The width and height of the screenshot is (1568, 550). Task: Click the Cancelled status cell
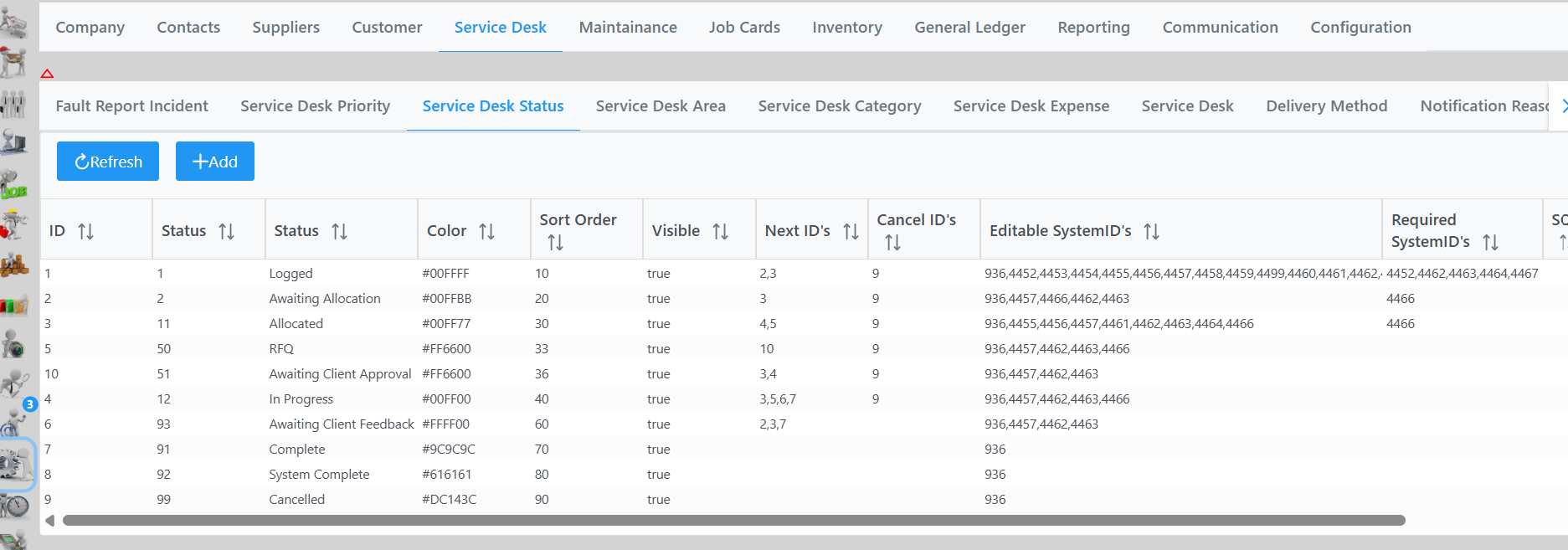pos(296,500)
